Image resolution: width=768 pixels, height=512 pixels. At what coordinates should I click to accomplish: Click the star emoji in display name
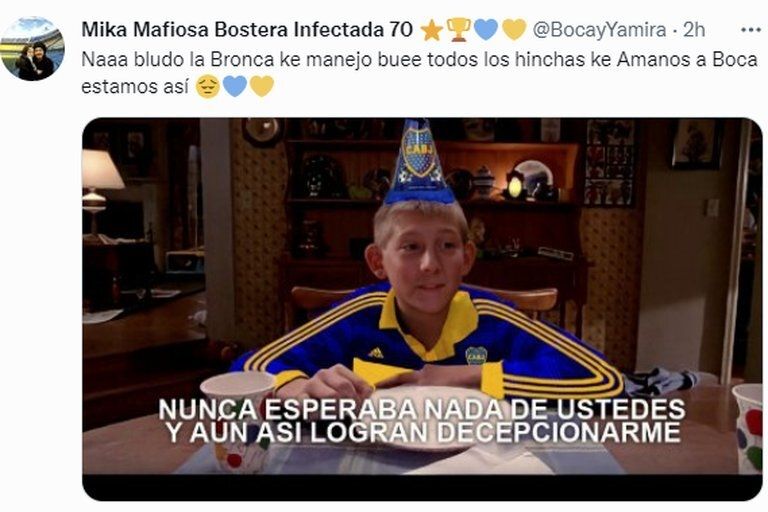tap(432, 31)
